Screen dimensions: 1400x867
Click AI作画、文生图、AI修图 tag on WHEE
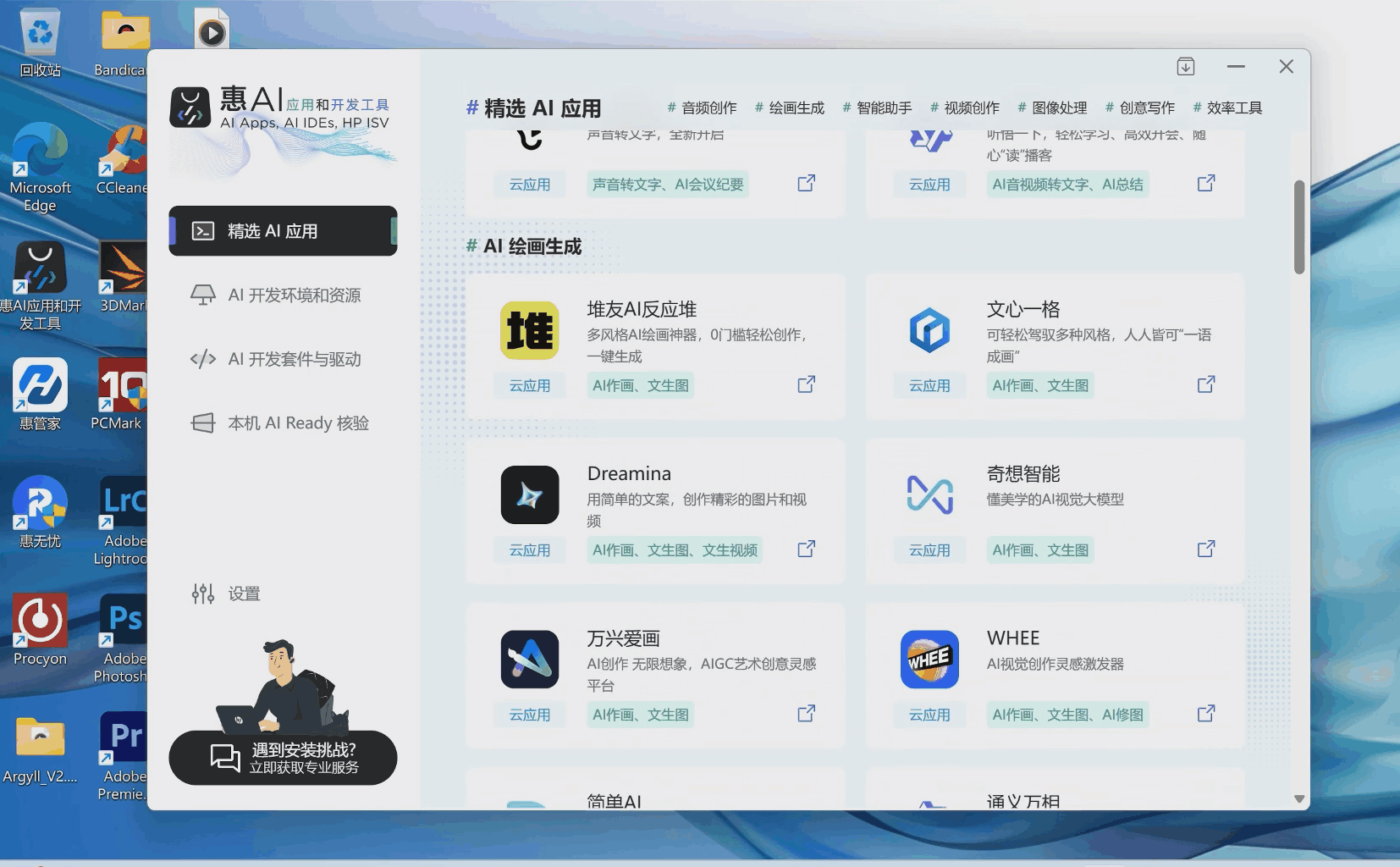click(x=1067, y=715)
